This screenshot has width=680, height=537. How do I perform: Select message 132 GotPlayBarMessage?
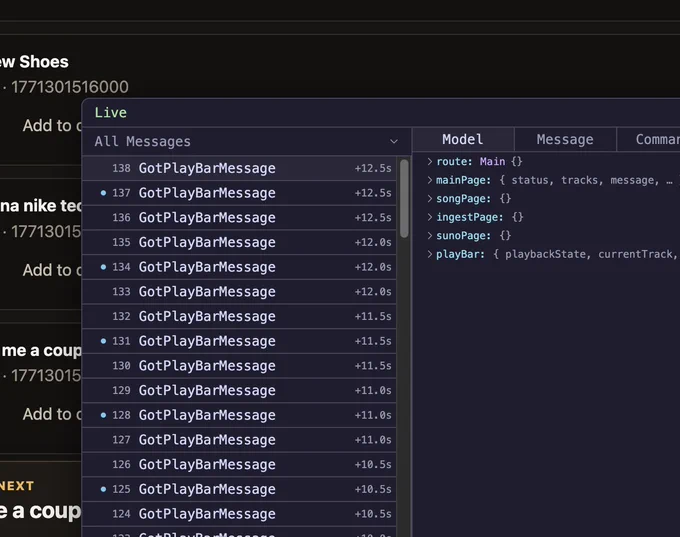point(239,317)
